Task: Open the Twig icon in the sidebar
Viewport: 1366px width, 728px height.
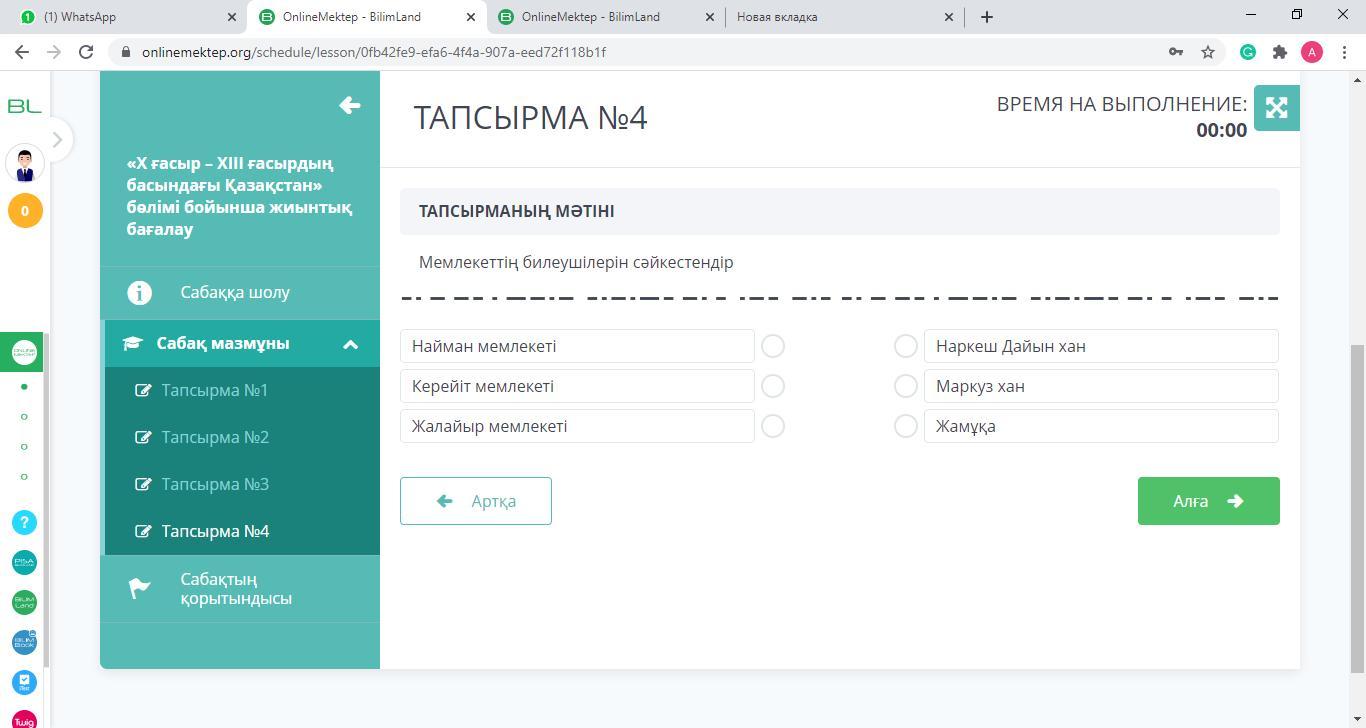Action: coord(24,720)
